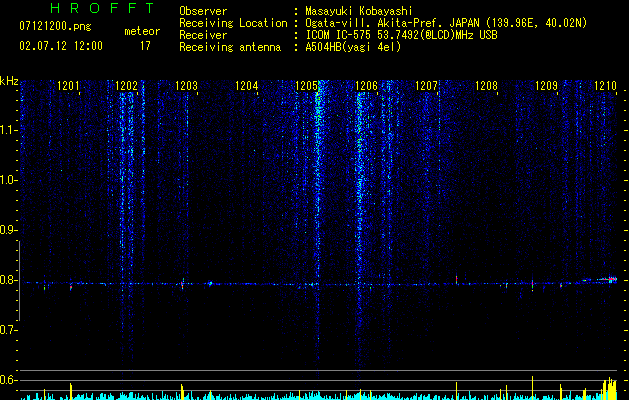Click the 1201 time marker
Viewport: 629px width, 400px height.
69,86
